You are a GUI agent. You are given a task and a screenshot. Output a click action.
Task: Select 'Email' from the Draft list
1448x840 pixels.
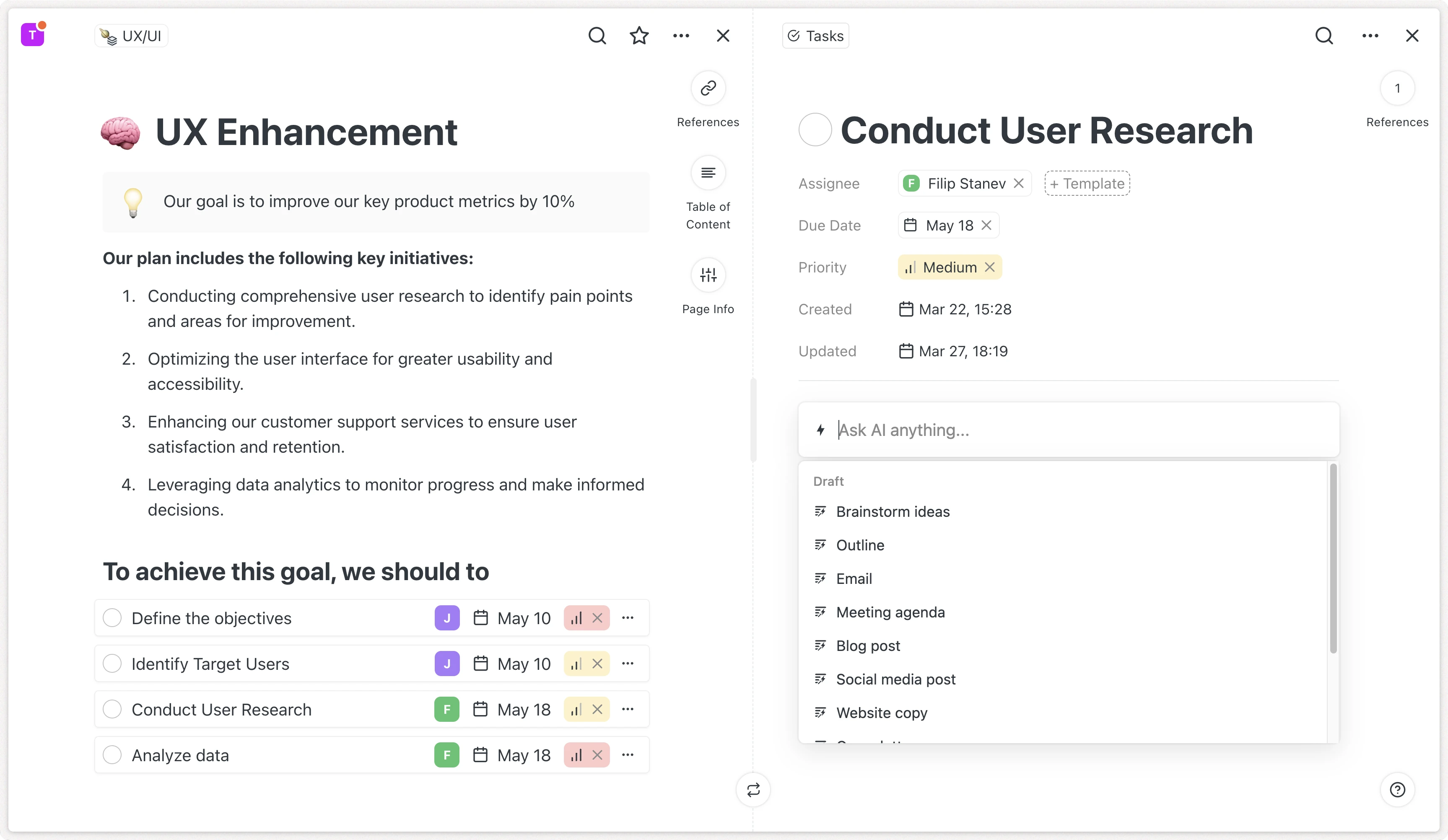854,578
